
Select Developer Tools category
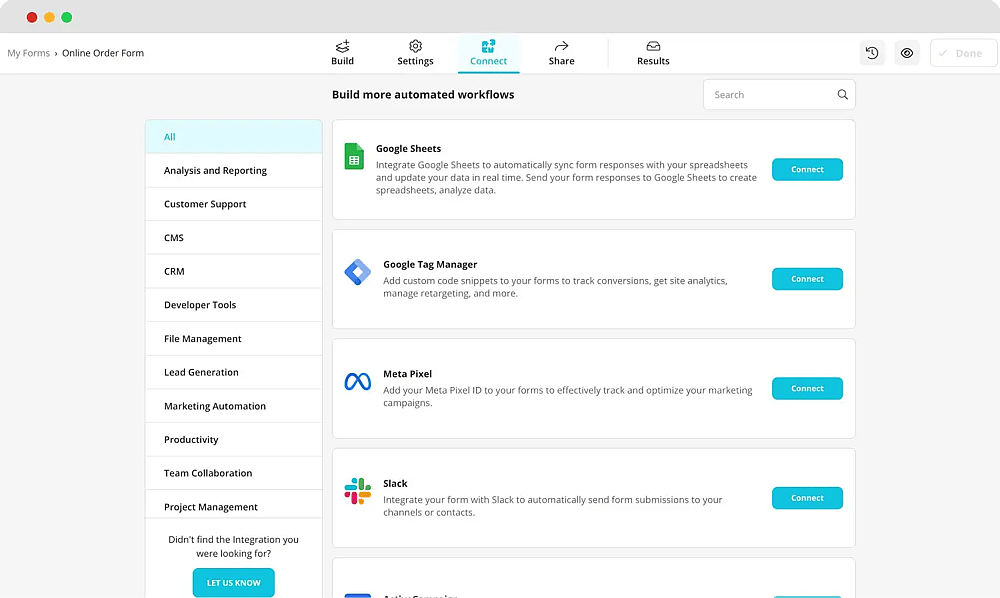click(233, 305)
